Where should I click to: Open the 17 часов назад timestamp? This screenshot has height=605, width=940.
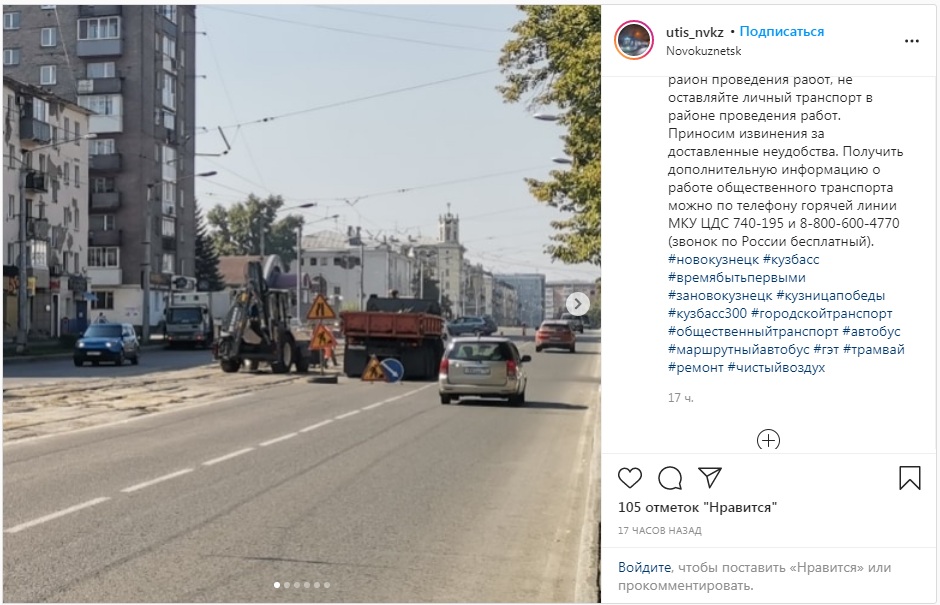pos(659,531)
